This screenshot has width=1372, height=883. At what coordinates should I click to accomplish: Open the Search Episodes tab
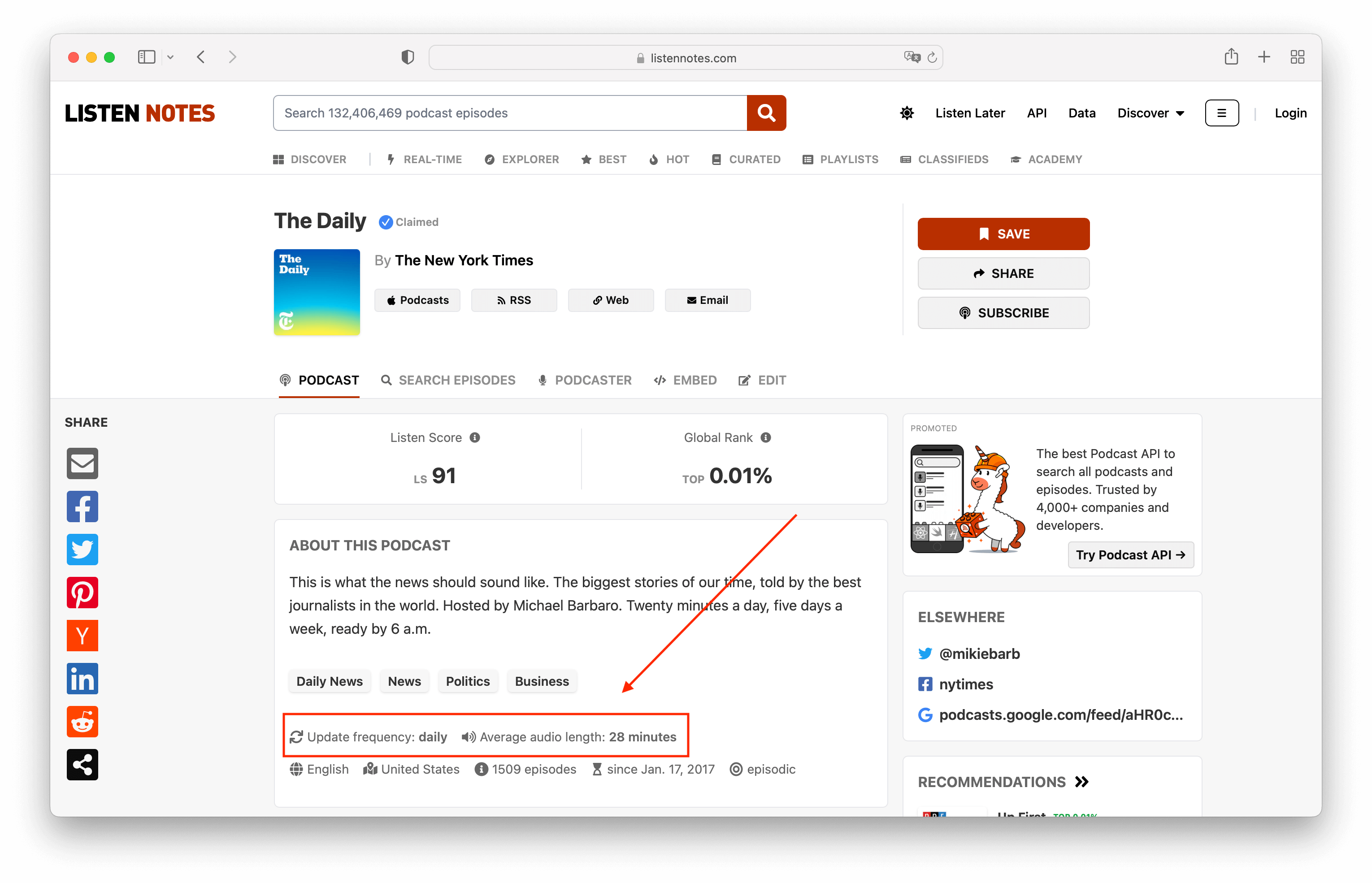(x=448, y=380)
